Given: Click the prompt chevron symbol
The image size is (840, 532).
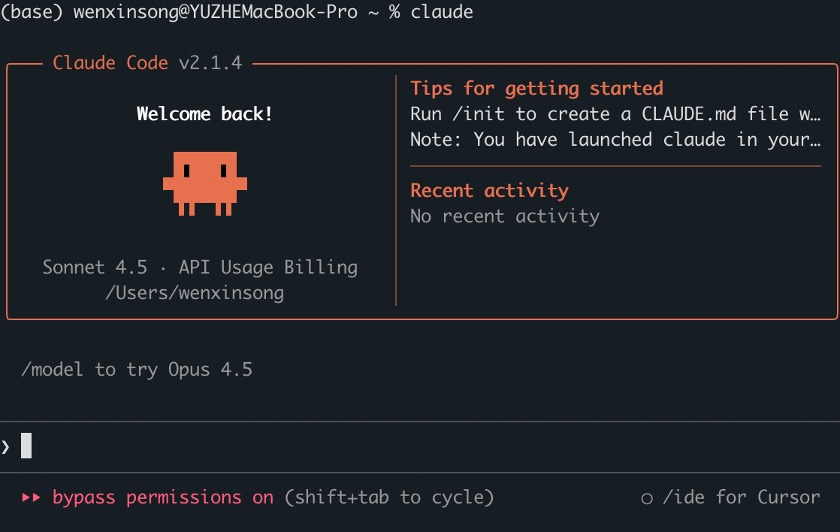Looking at the screenshot, I should point(6,446).
